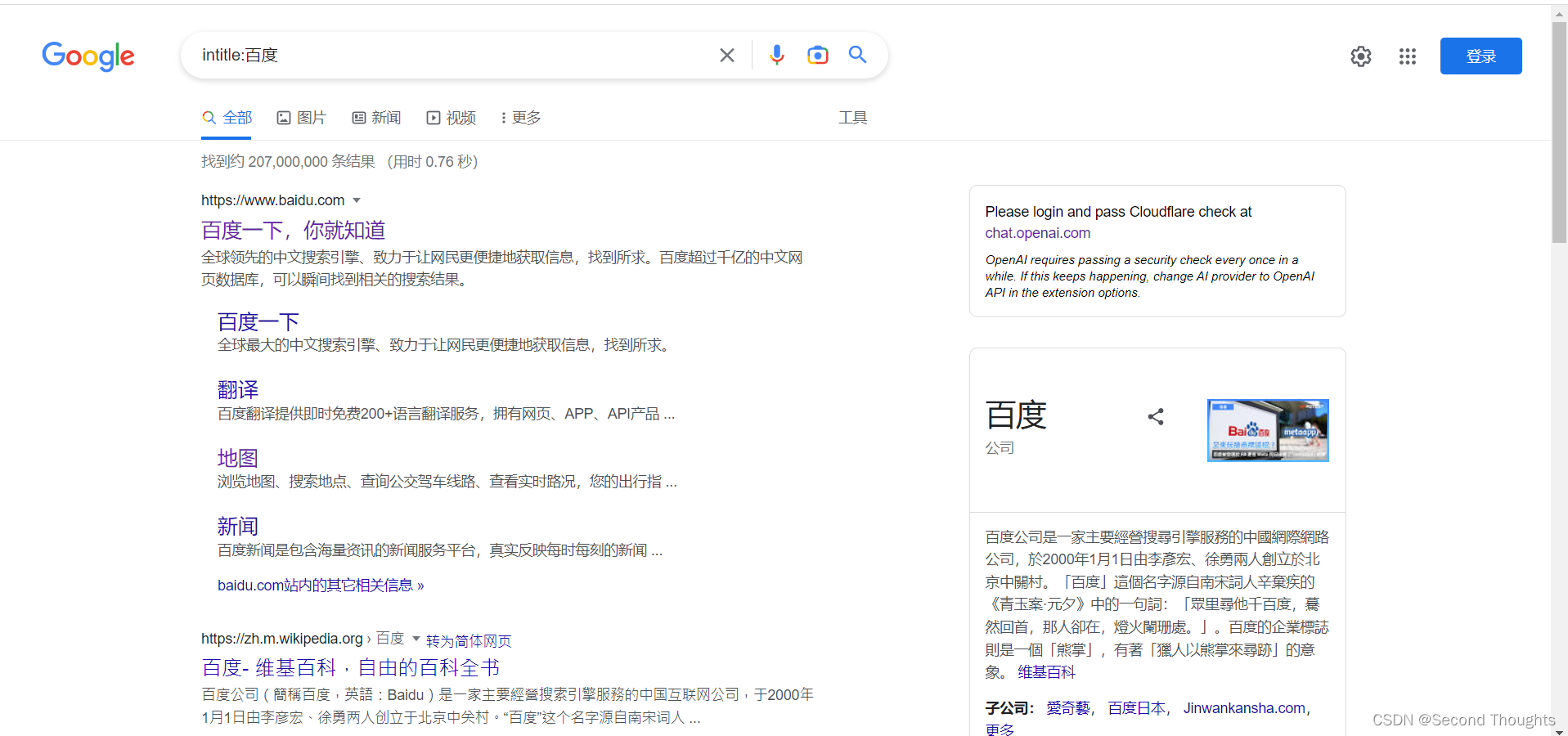Screen dimensions: 1568x736
Task: Open image search via the camera icon
Action: 818,55
